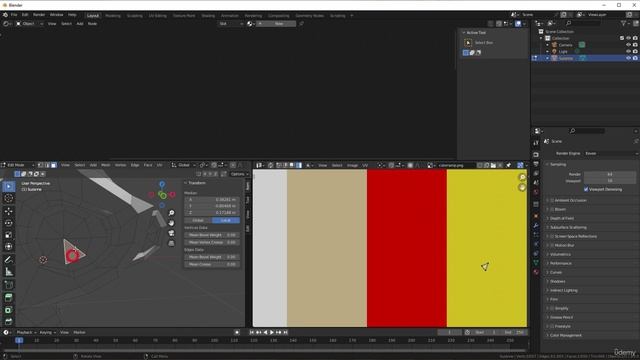640x360 pixels.
Task: Click the viewport zoom magnifier icon
Action: 171,213
